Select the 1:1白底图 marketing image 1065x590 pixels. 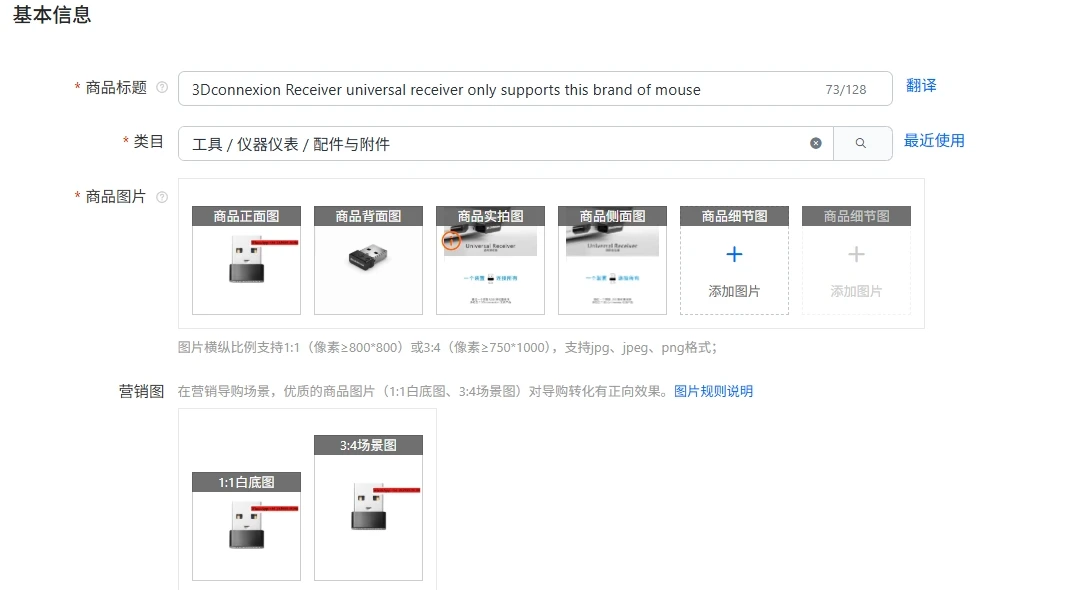click(x=247, y=526)
